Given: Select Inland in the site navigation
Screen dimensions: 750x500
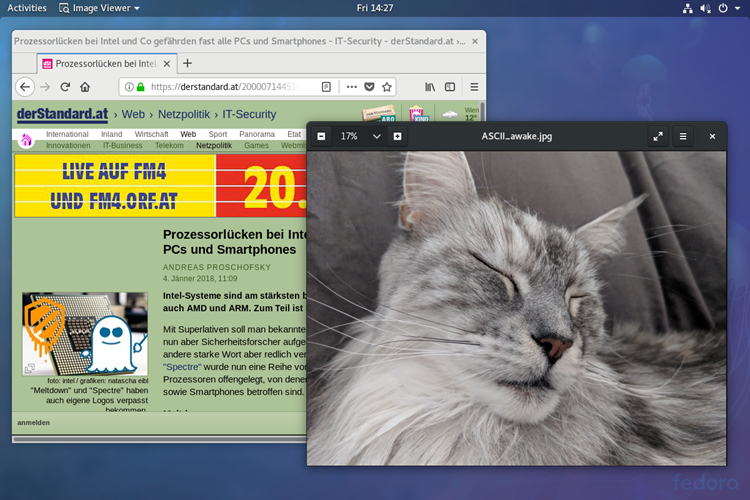Looking at the screenshot, I should pyautogui.click(x=111, y=134).
